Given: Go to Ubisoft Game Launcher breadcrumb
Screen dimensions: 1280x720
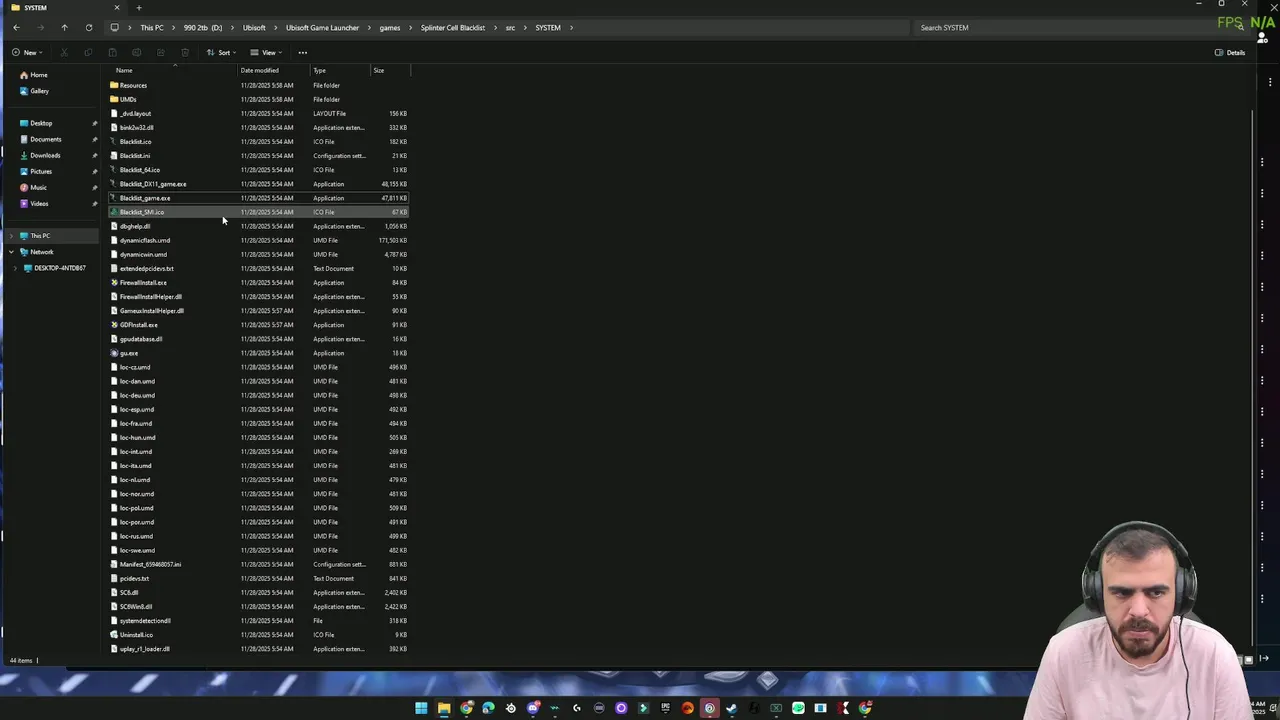Looking at the screenshot, I should coord(322,27).
